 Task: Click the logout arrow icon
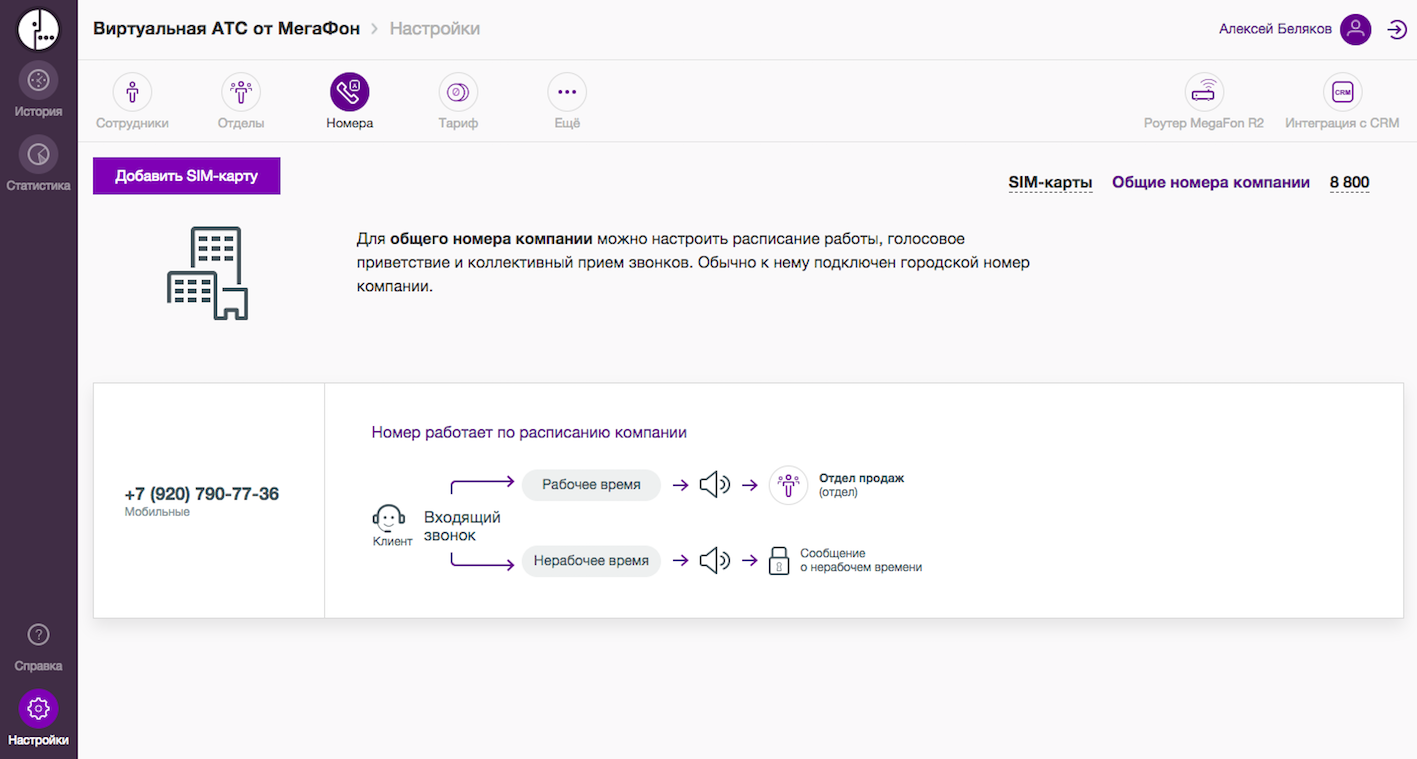pos(1397,30)
